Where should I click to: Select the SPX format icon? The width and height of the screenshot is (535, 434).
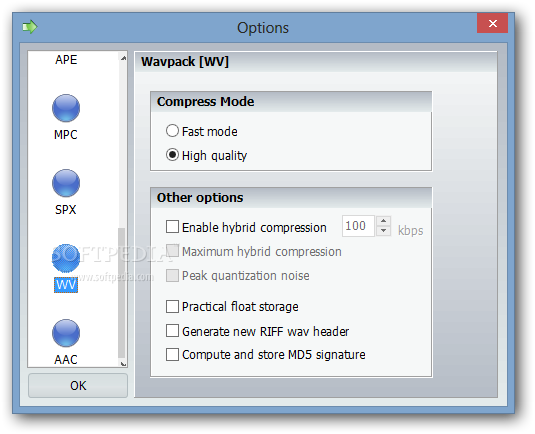[x=66, y=183]
